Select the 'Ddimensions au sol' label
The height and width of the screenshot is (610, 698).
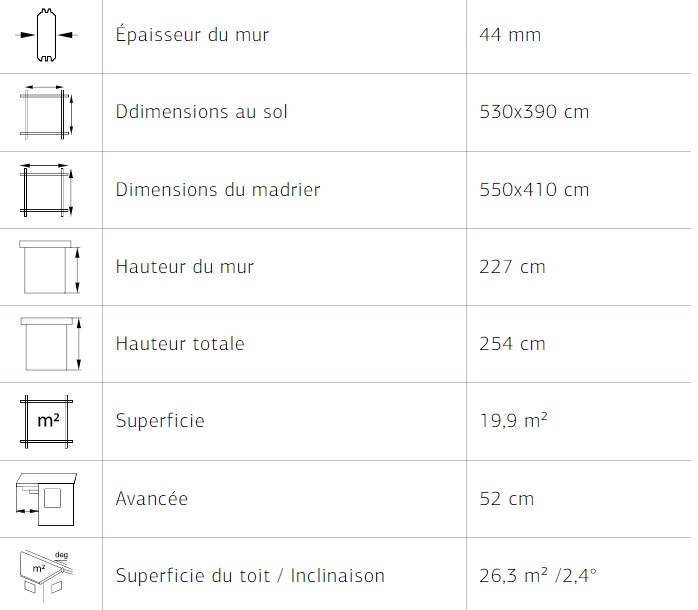(x=202, y=111)
